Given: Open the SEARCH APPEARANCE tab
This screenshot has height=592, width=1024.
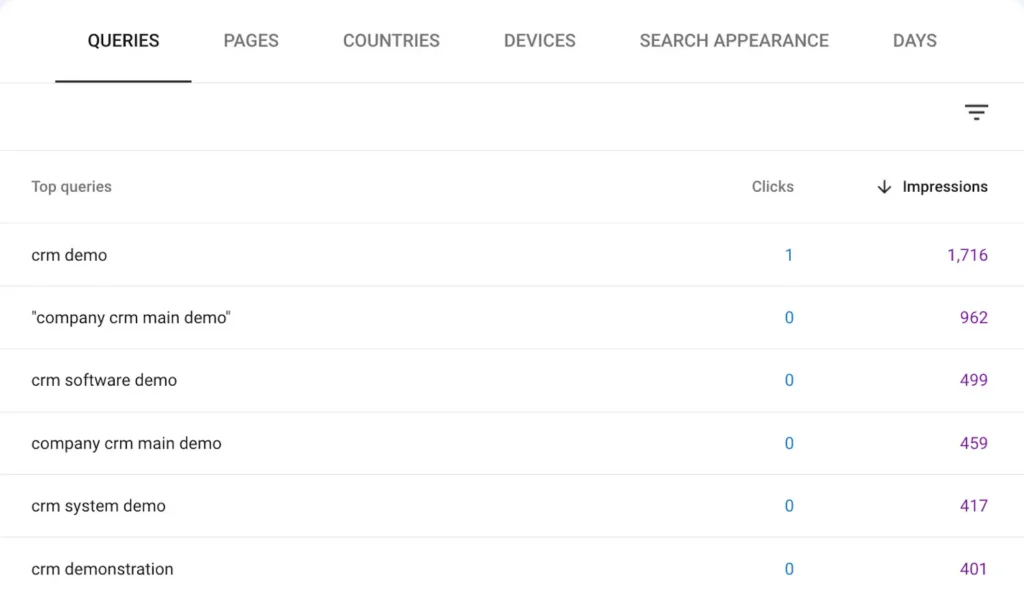Looking at the screenshot, I should 734,41.
